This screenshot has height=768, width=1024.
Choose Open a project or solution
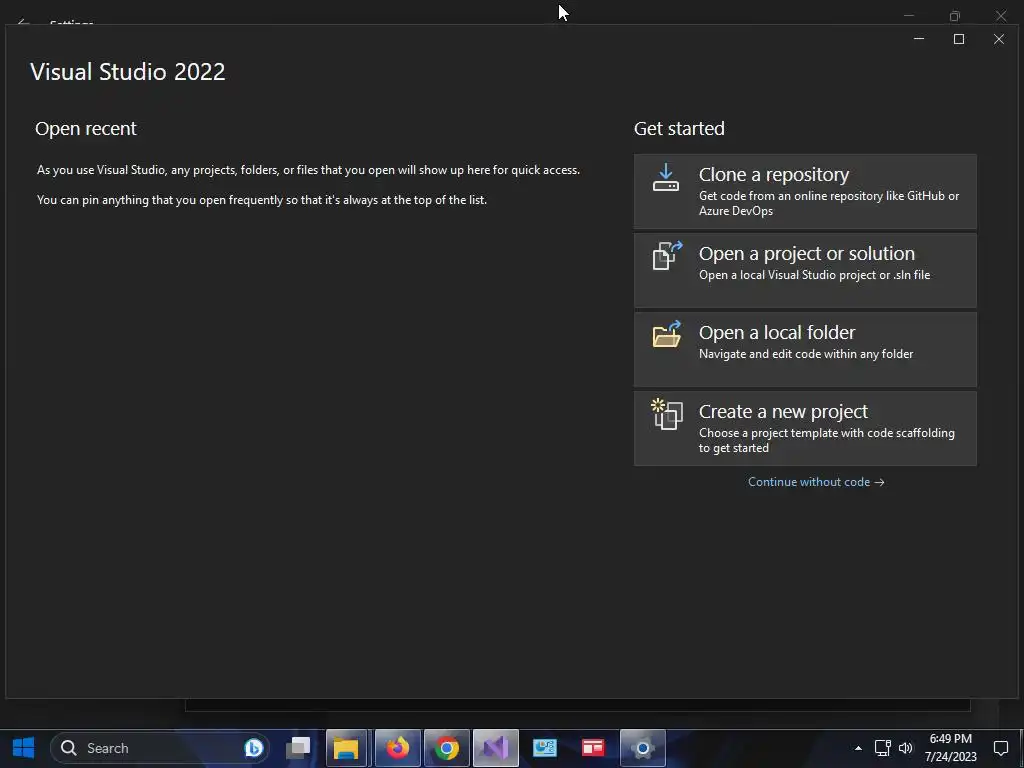coord(805,270)
